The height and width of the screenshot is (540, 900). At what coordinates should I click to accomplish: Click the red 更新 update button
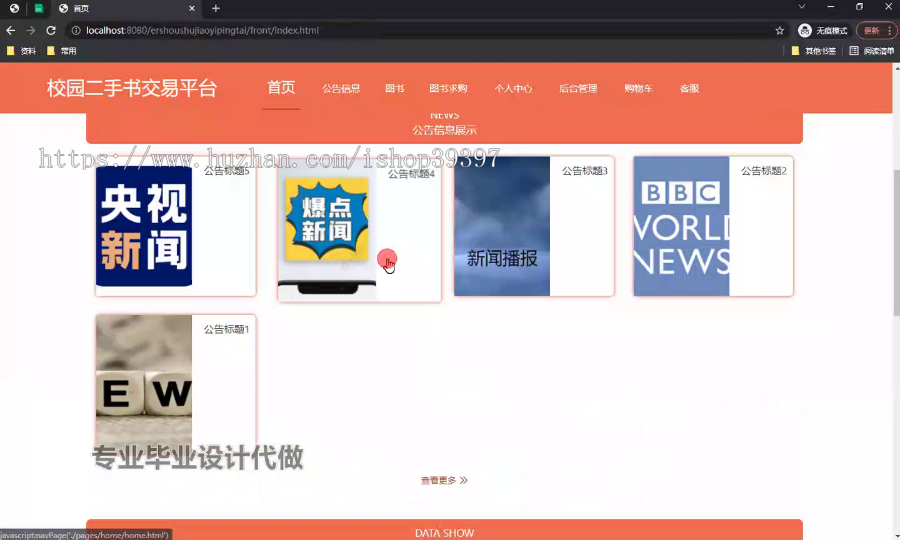[871, 30]
